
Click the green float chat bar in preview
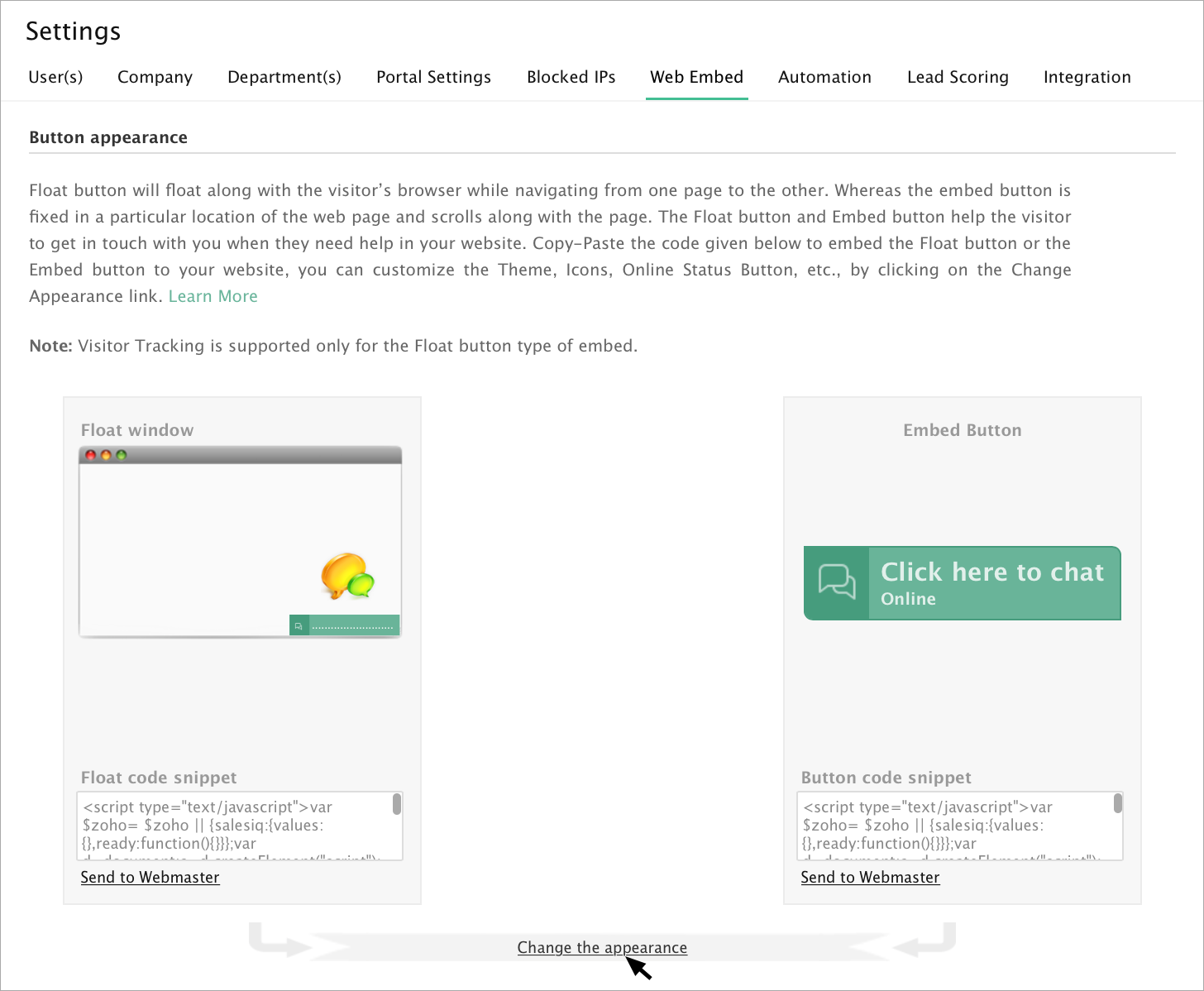[345, 626]
